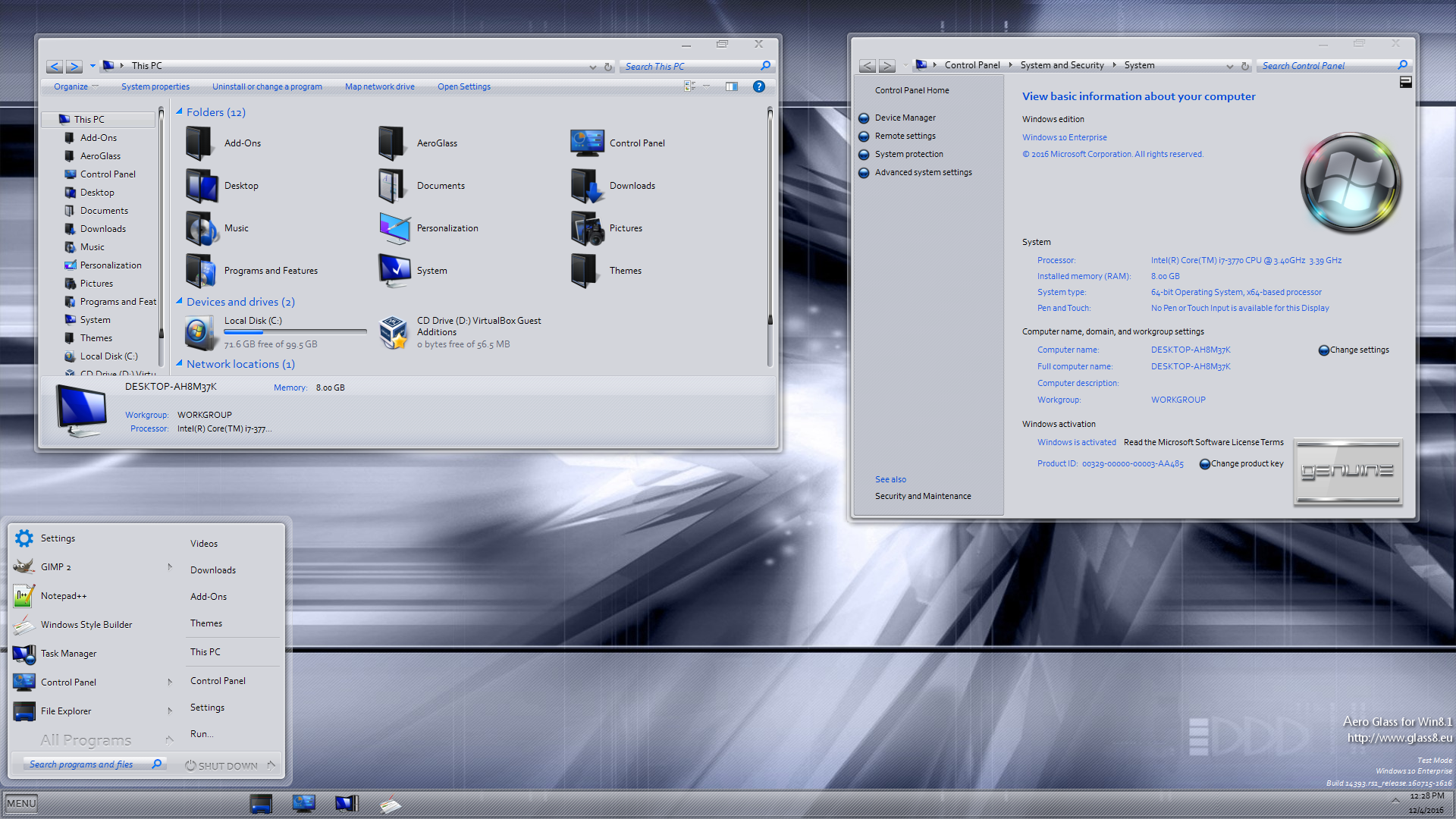The width and height of the screenshot is (1456, 819).
Task: Click Open Settings in This PC toolbar
Action: pos(463,86)
